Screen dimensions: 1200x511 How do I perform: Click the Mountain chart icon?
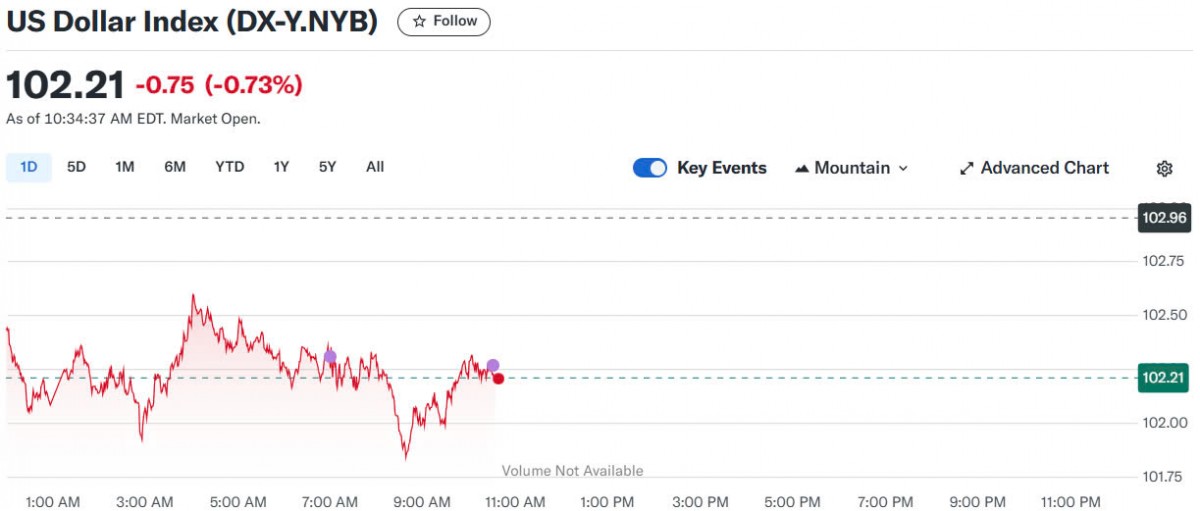(801, 169)
